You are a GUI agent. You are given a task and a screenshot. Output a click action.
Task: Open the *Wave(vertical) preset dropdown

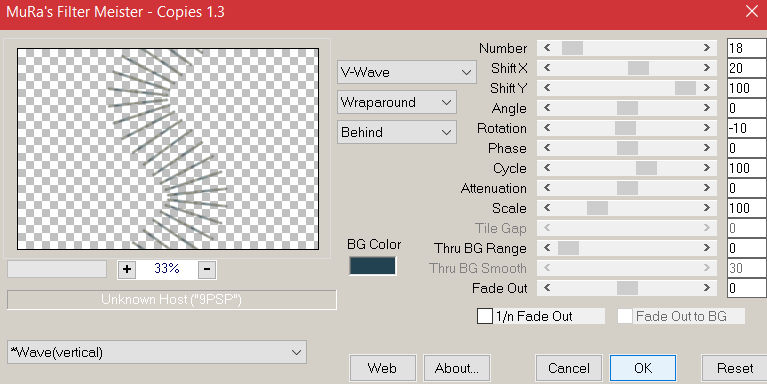pos(157,352)
